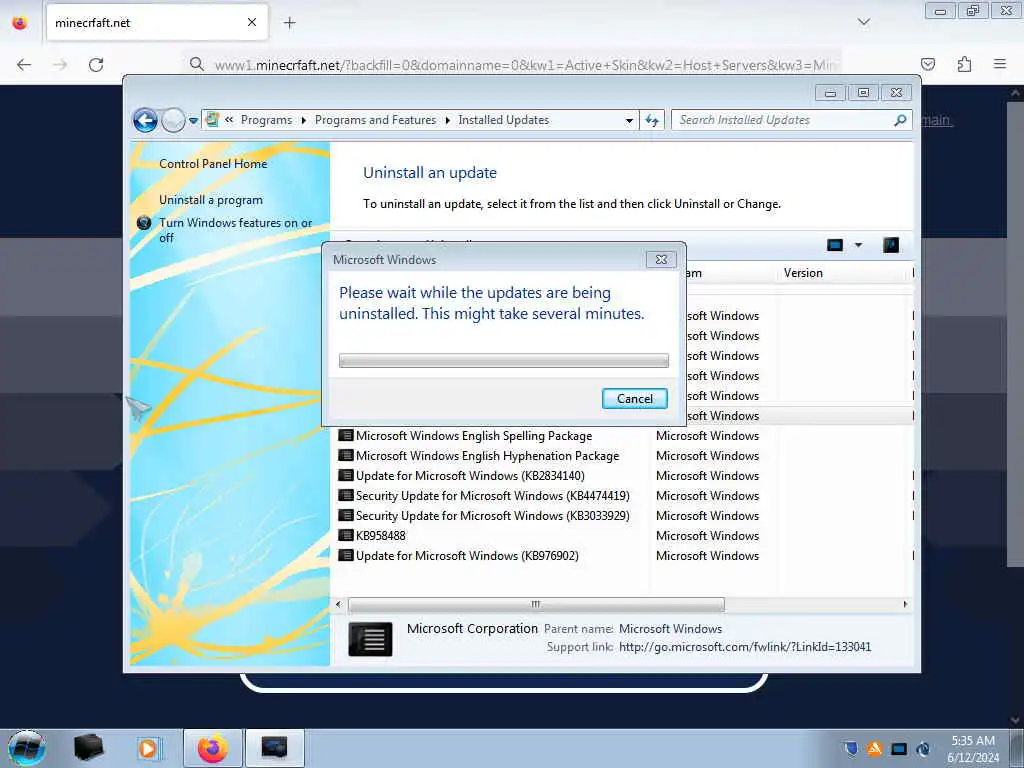
Task: Click the uninstall progress bar
Action: 504,360
